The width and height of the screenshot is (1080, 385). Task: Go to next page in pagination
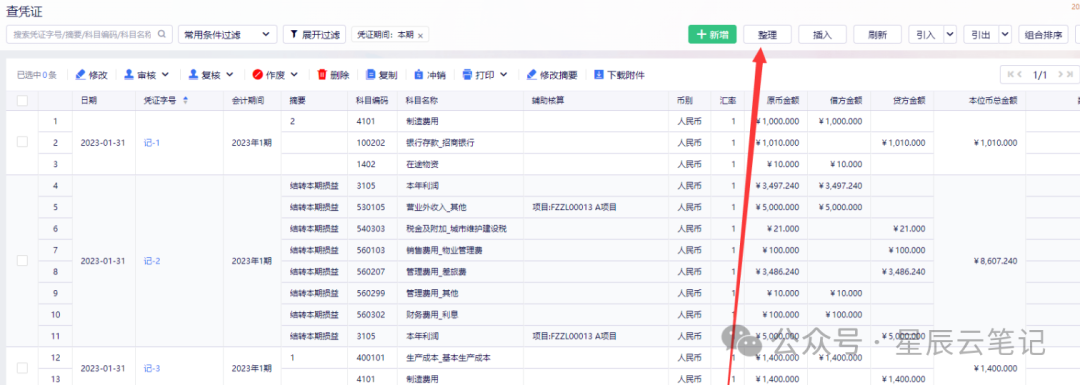[x=1059, y=74]
